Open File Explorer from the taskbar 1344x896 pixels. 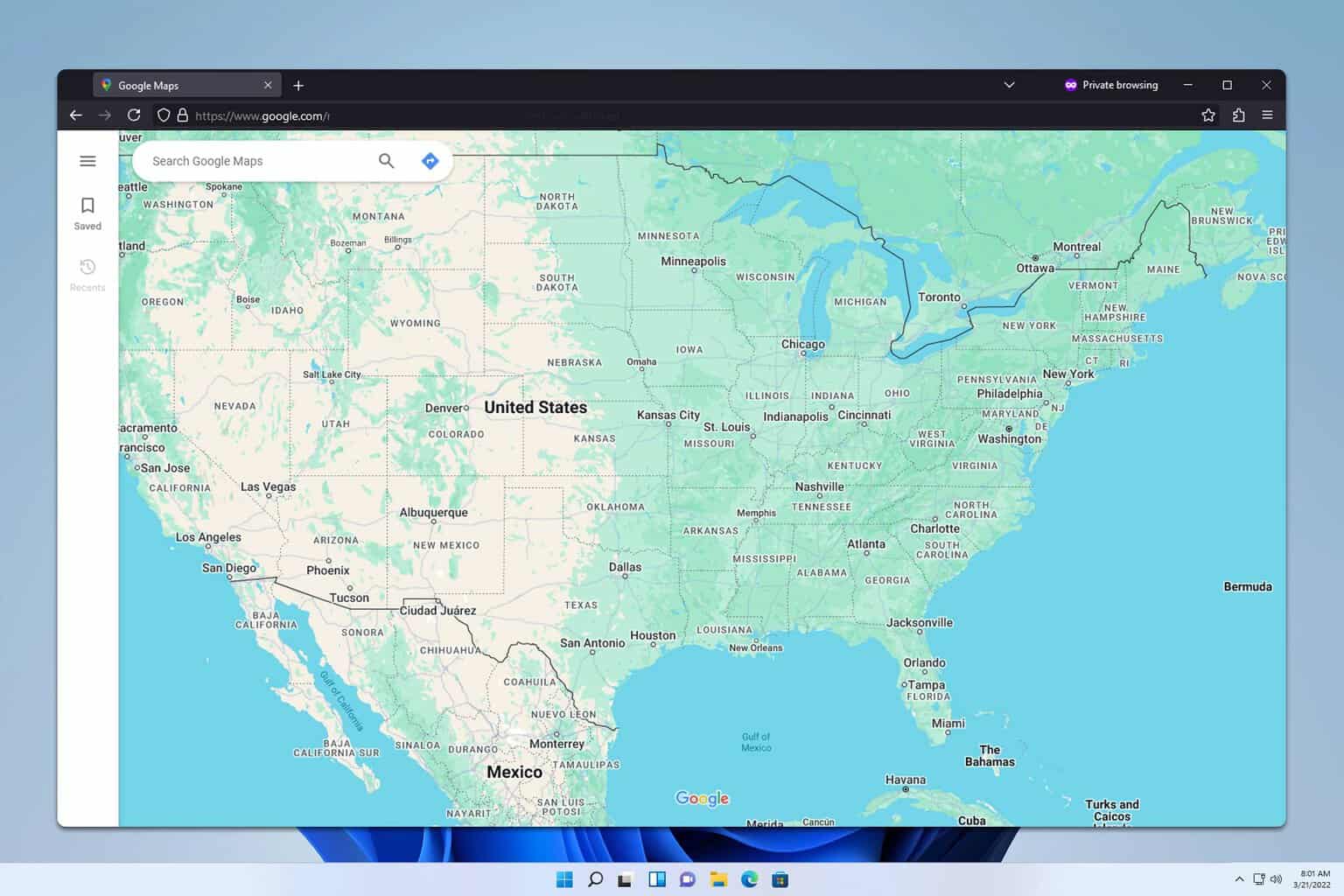(x=718, y=879)
